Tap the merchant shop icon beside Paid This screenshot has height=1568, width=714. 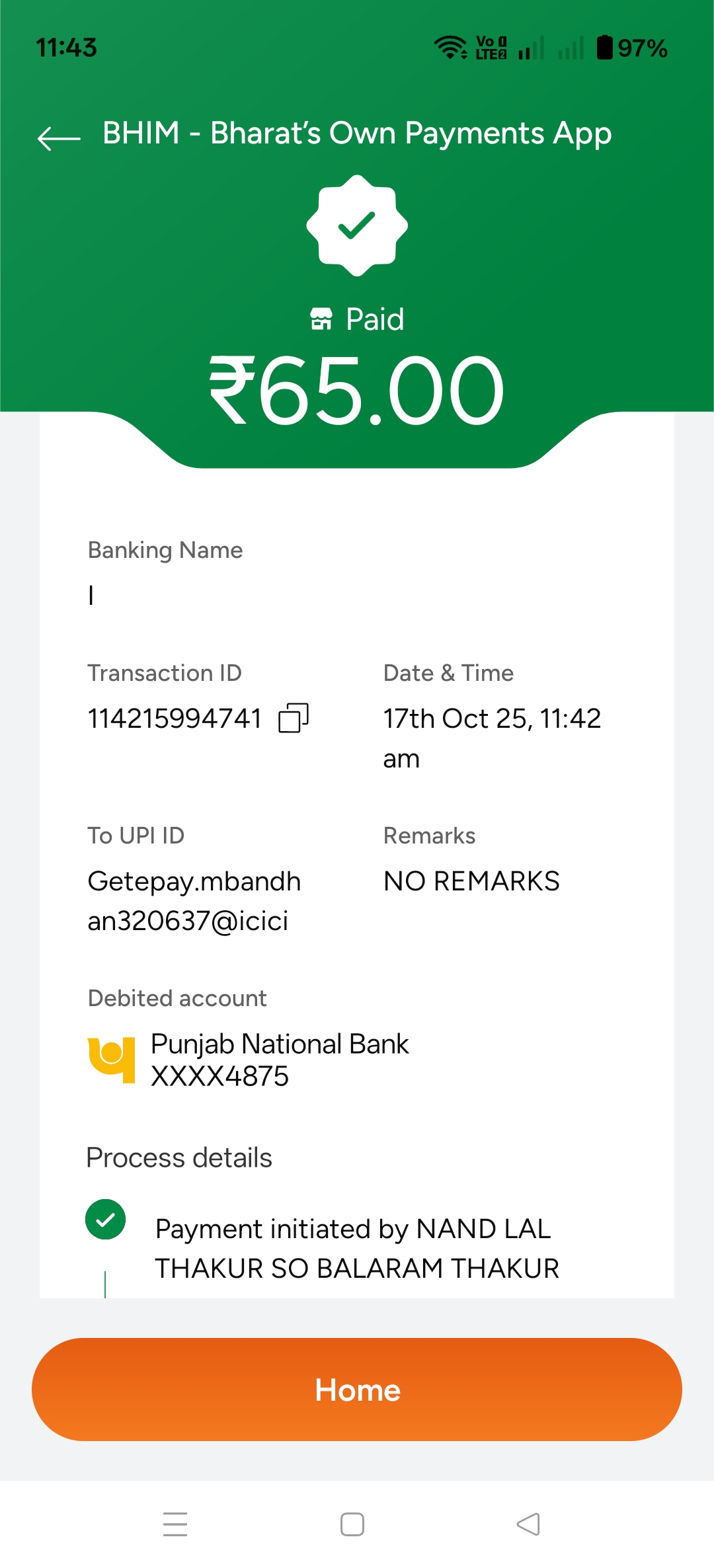(x=321, y=319)
